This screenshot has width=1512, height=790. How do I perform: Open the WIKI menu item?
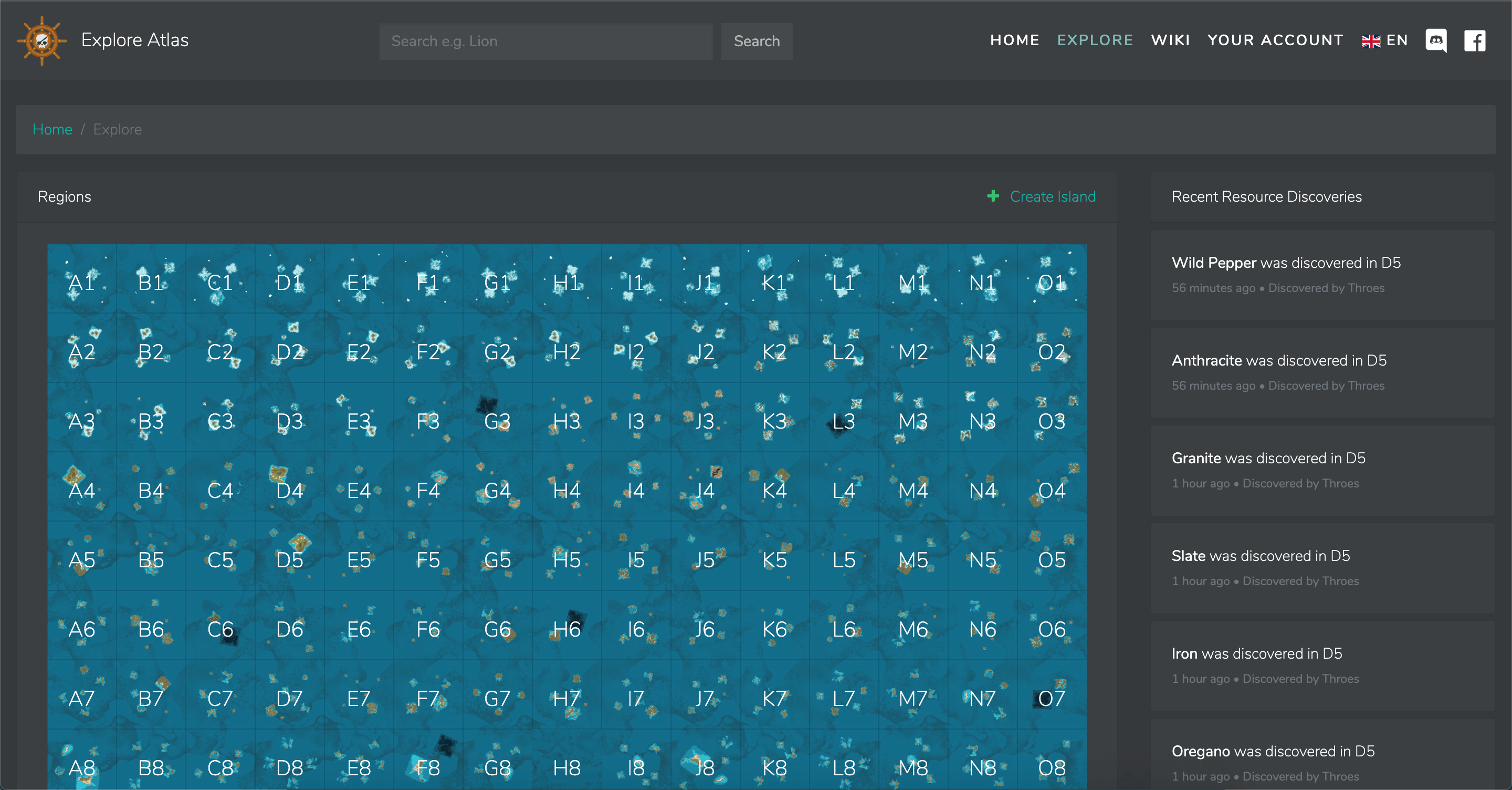[x=1170, y=40]
